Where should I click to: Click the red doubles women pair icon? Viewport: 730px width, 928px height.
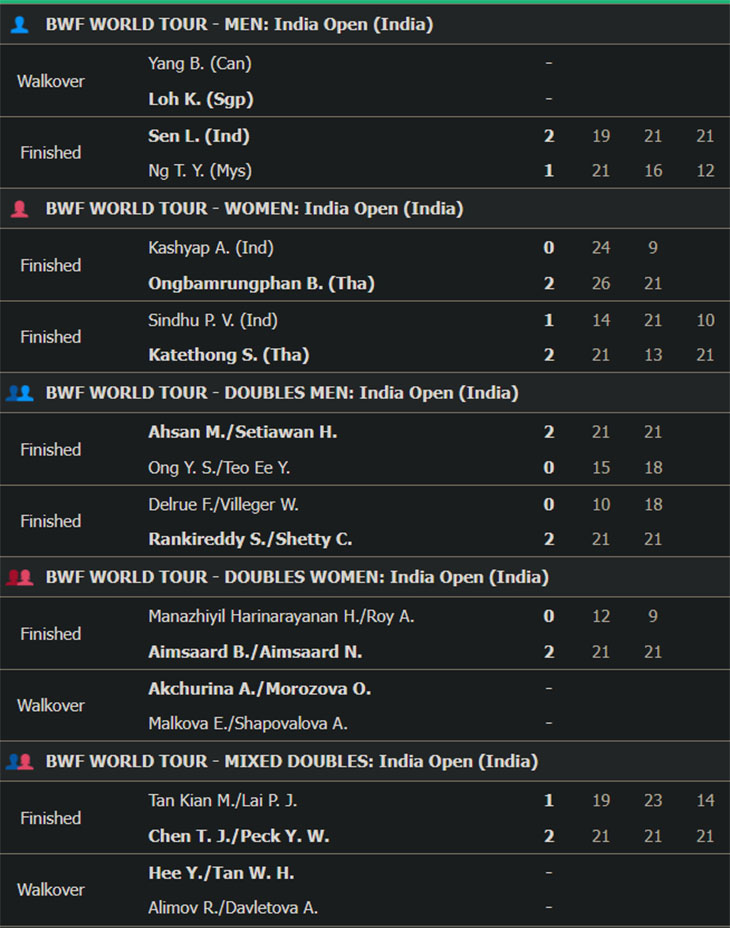click(x=20, y=577)
